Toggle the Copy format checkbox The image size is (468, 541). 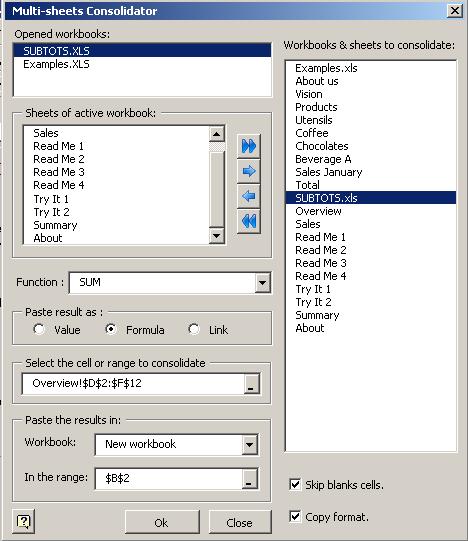point(295,517)
